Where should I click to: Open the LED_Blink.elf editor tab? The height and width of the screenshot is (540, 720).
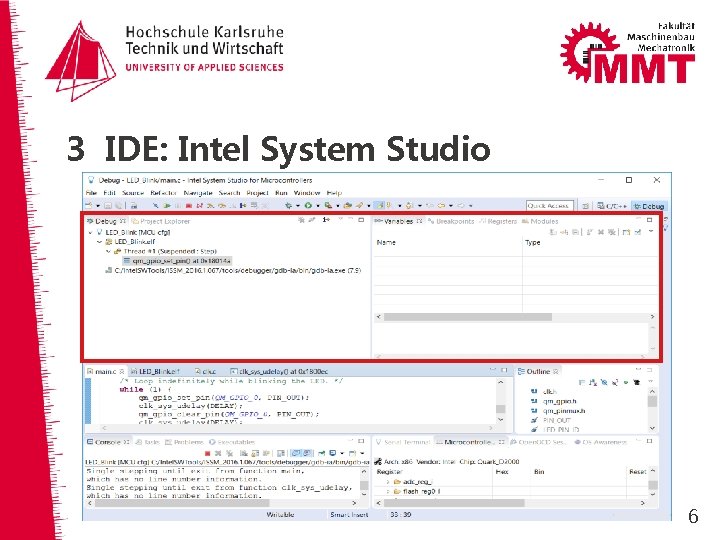point(155,371)
